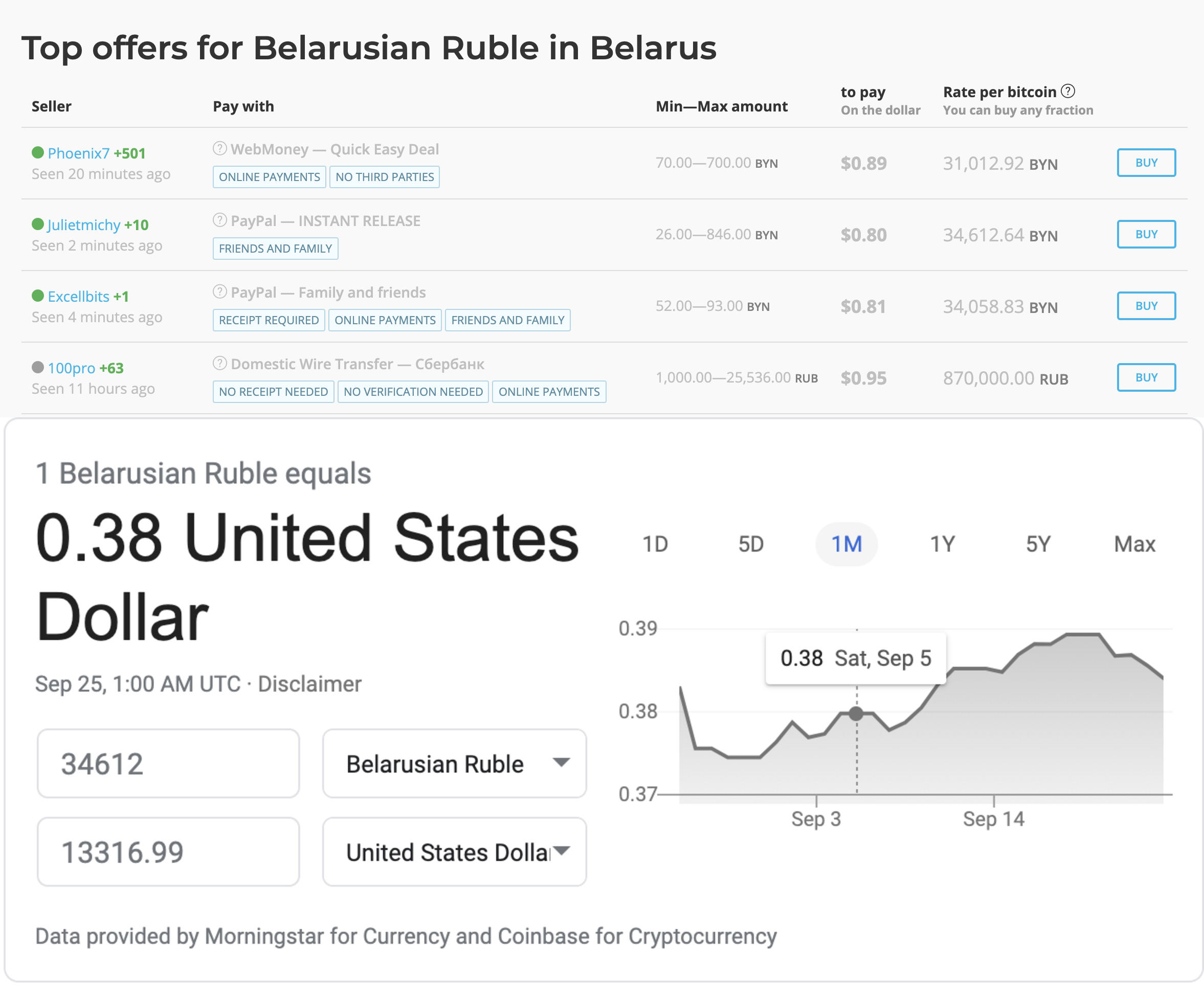Open Belarusian Ruble currency dropdown
This screenshot has height=988, width=1204.
(454, 763)
